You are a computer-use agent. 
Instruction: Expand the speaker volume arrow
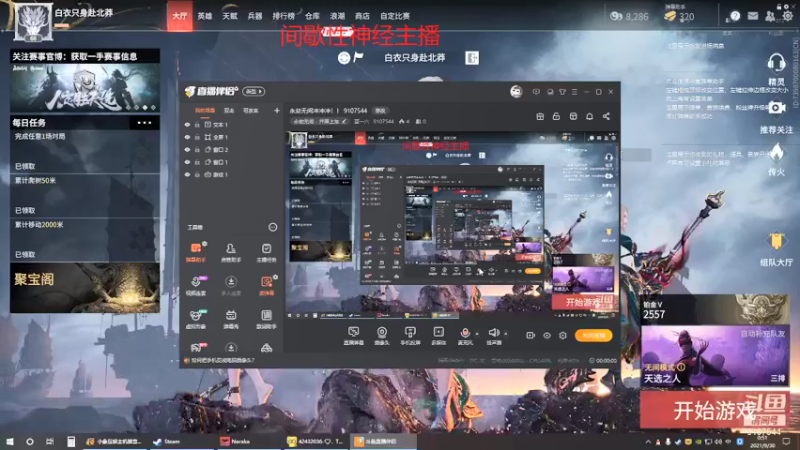[x=506, y=334]
